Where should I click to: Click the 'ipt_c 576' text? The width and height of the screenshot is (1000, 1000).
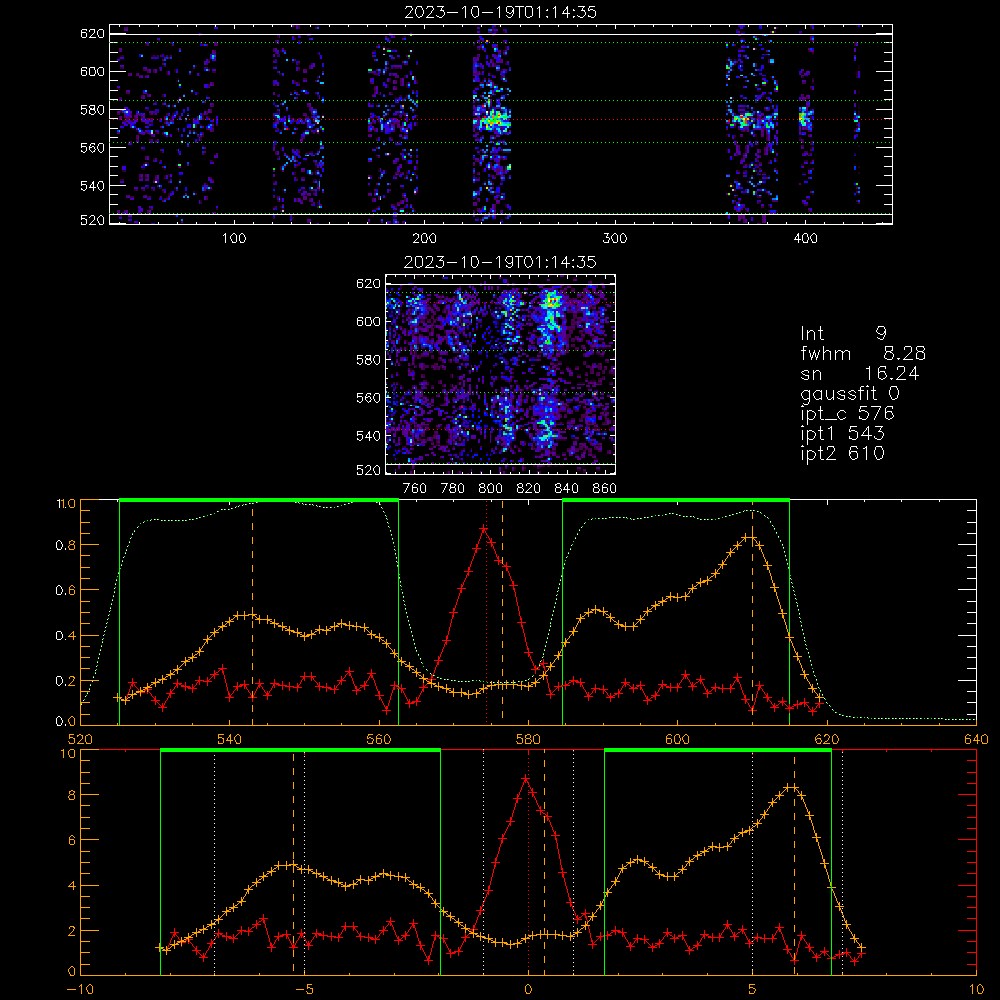848,414
